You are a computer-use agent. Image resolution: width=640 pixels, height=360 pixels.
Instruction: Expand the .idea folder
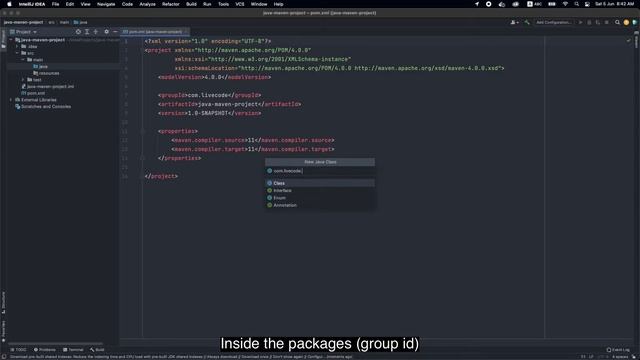[x=17, y=47]
